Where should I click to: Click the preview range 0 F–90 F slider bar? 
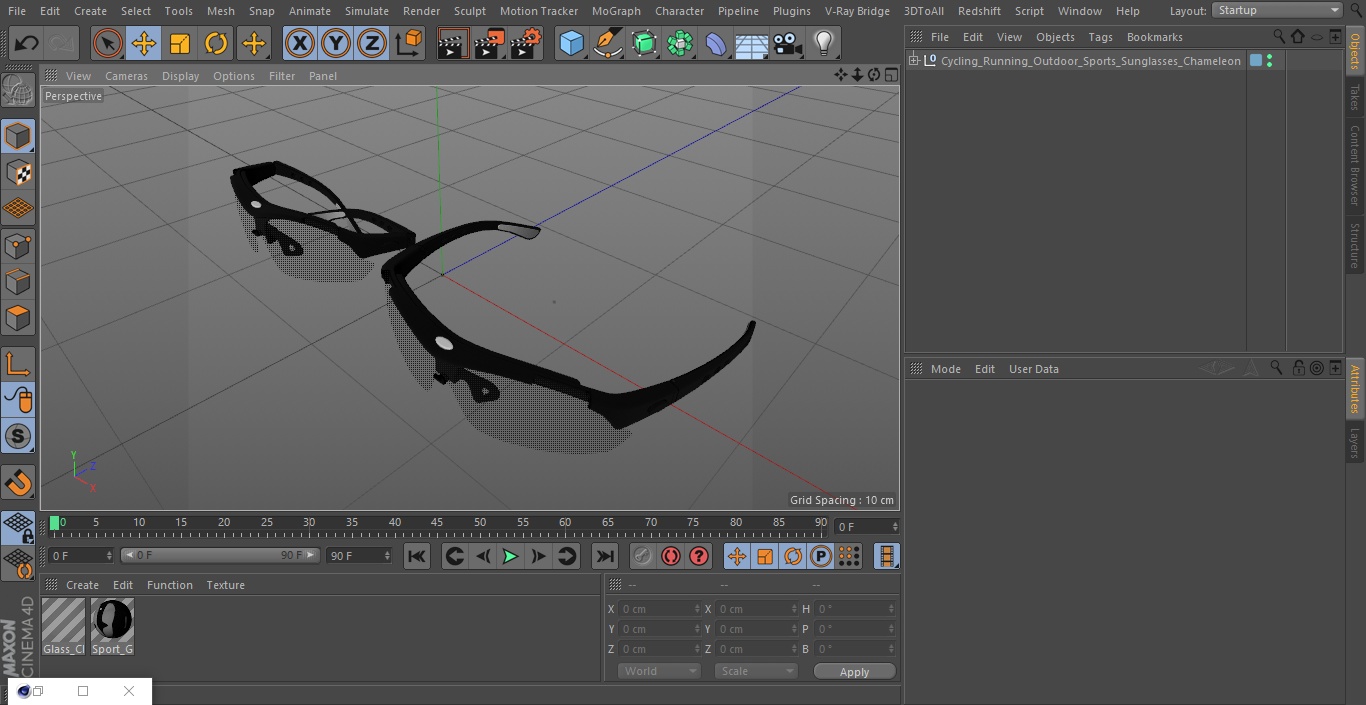tap(220, 555)
